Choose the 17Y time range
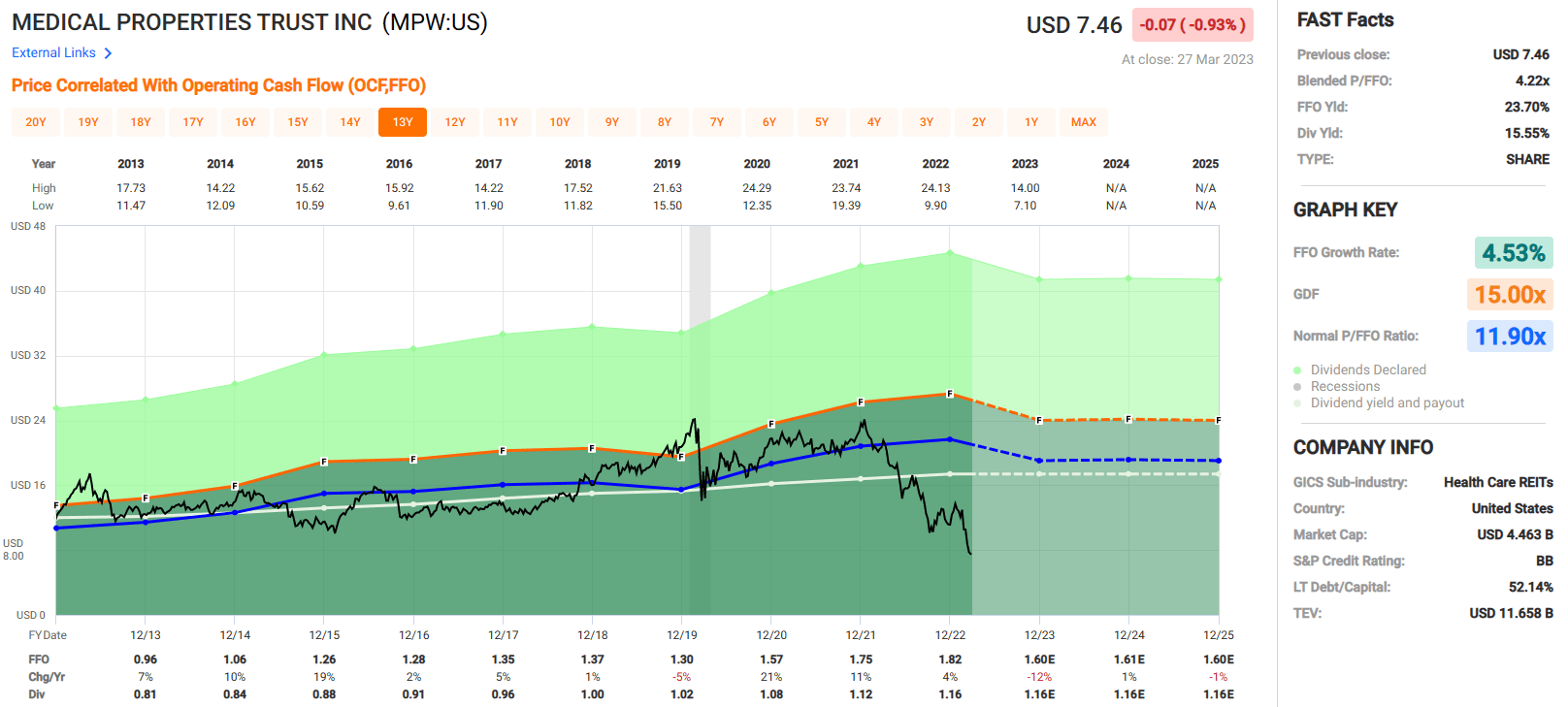 click(193, 122)
